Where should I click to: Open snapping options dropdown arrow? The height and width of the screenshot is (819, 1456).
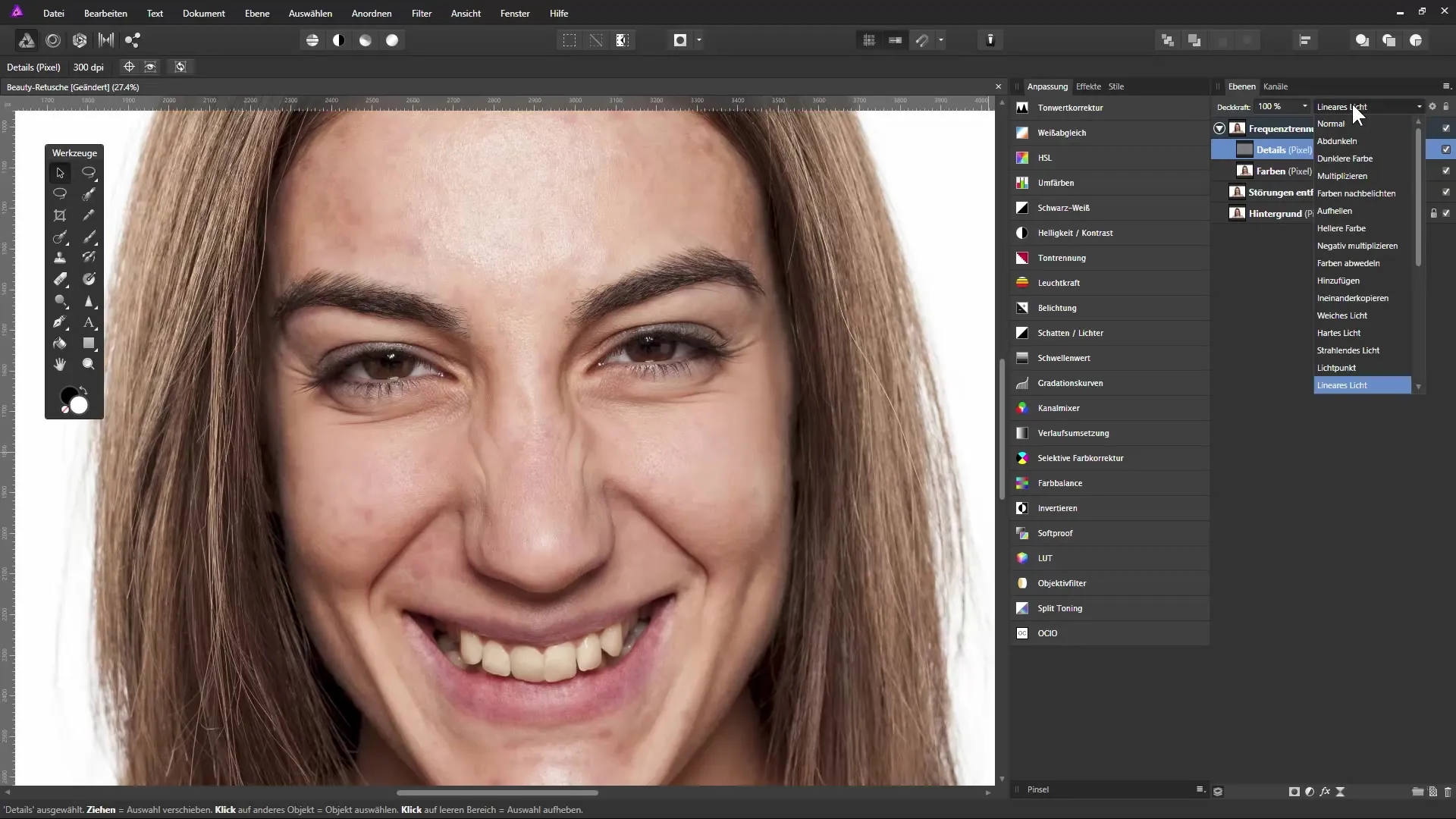pos(941,40)
